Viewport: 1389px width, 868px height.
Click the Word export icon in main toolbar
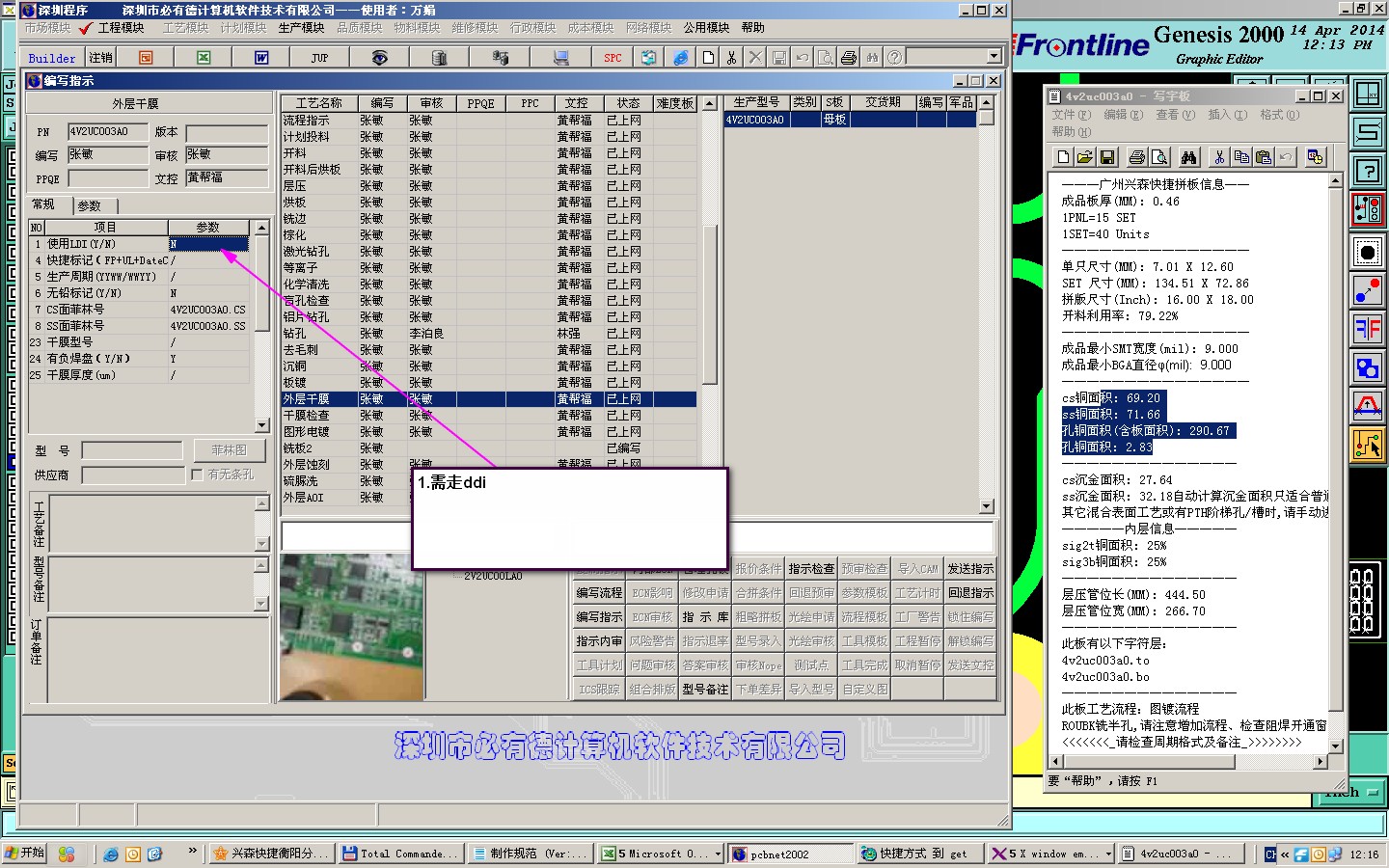[x=261, y=58]
